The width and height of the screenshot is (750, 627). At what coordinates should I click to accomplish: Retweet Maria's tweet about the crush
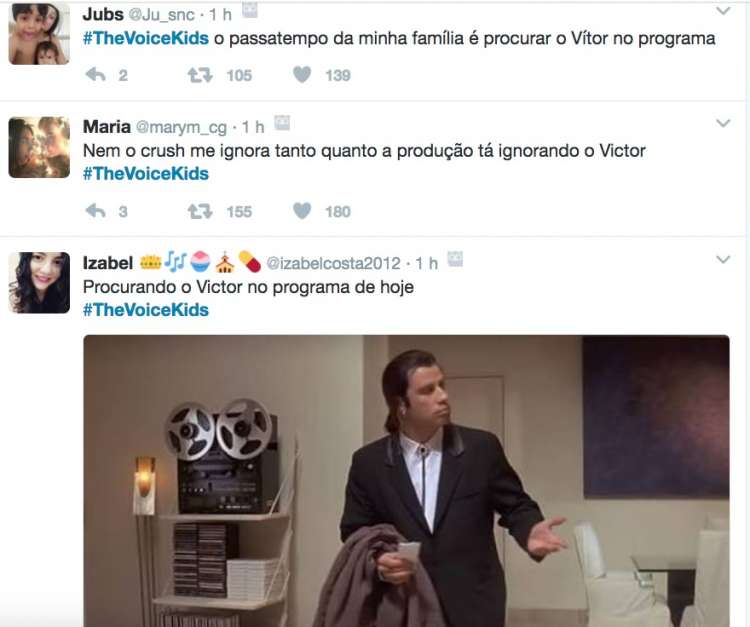[200, 211]
